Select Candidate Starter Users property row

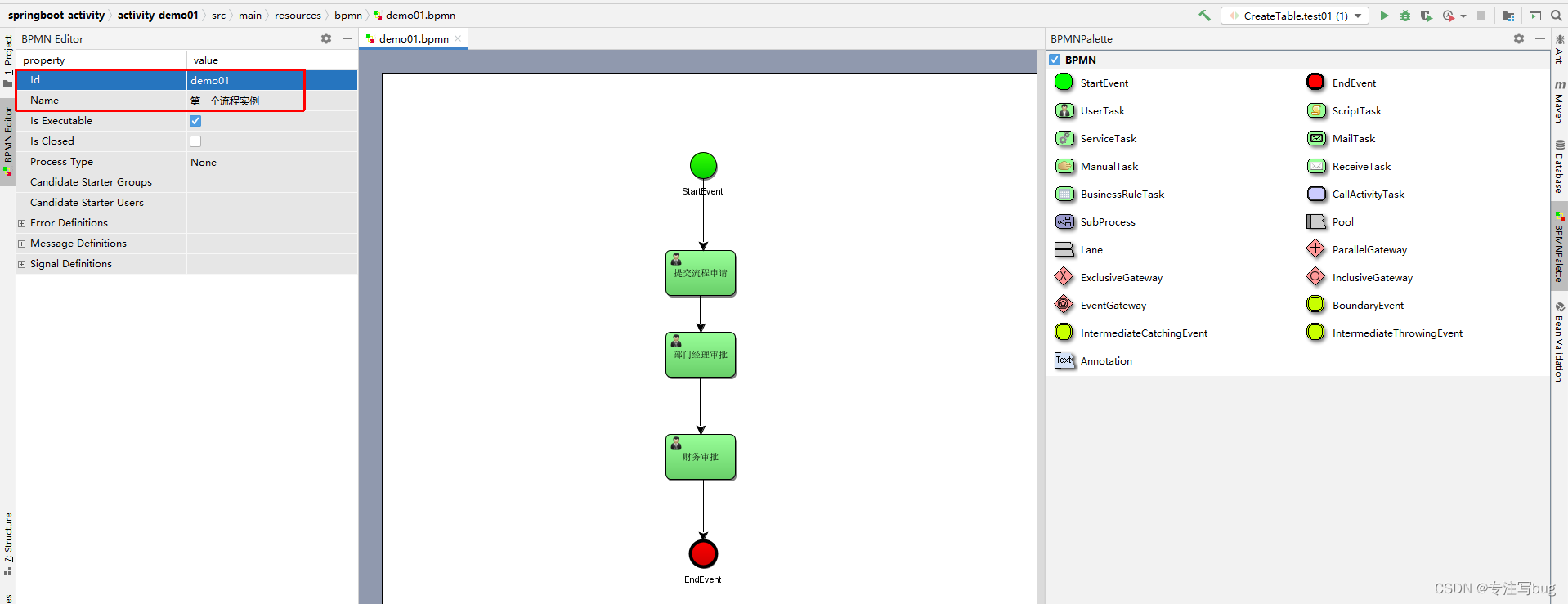click(x=186, y=203)
